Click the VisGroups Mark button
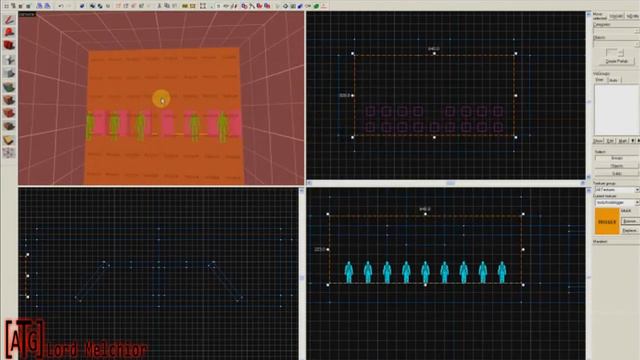Screen dimensions: 640x360 pyautogui.click(x=622, y=140)
